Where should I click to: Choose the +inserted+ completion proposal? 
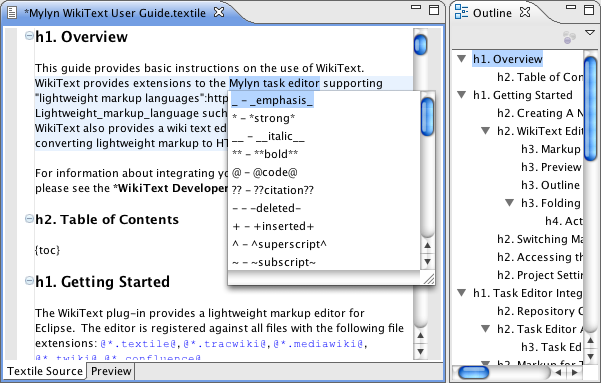pos(324,226)
